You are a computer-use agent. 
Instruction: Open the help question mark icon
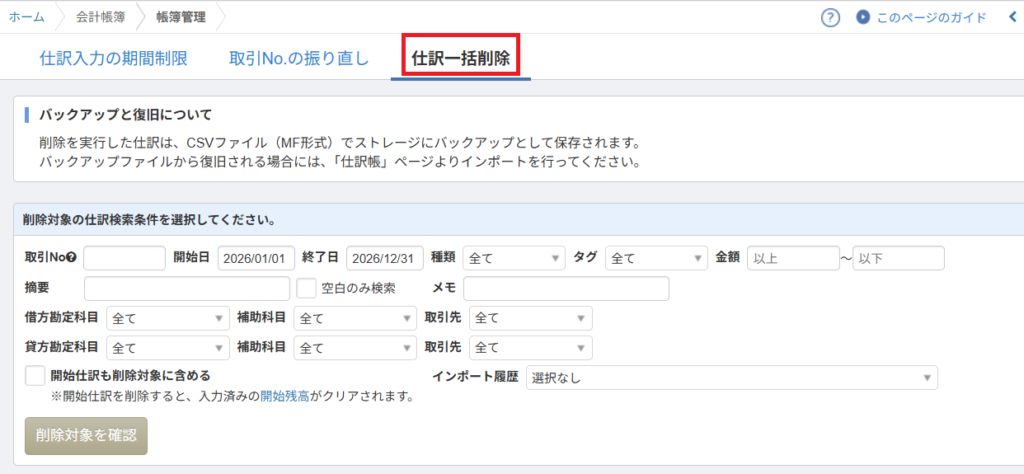[x=830, y=18]
